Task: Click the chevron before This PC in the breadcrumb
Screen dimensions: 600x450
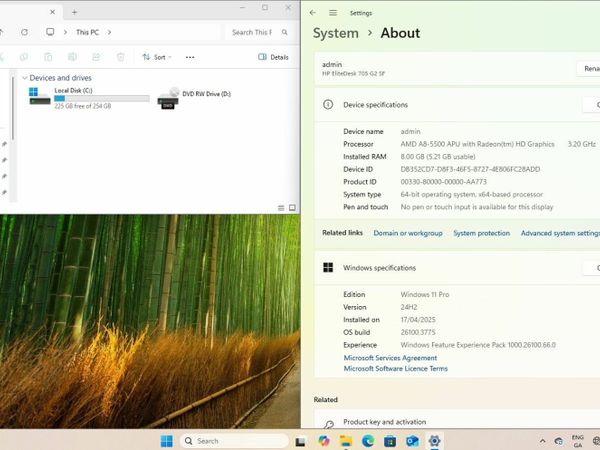Action: (65, 32)
